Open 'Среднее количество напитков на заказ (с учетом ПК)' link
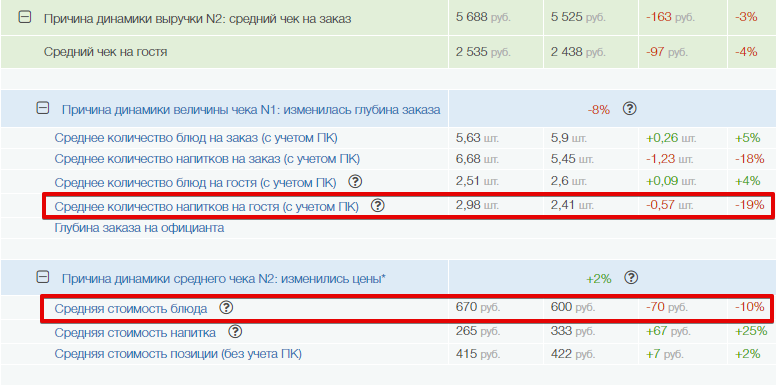Screen dimensions: 780x385 click(207, 159)
